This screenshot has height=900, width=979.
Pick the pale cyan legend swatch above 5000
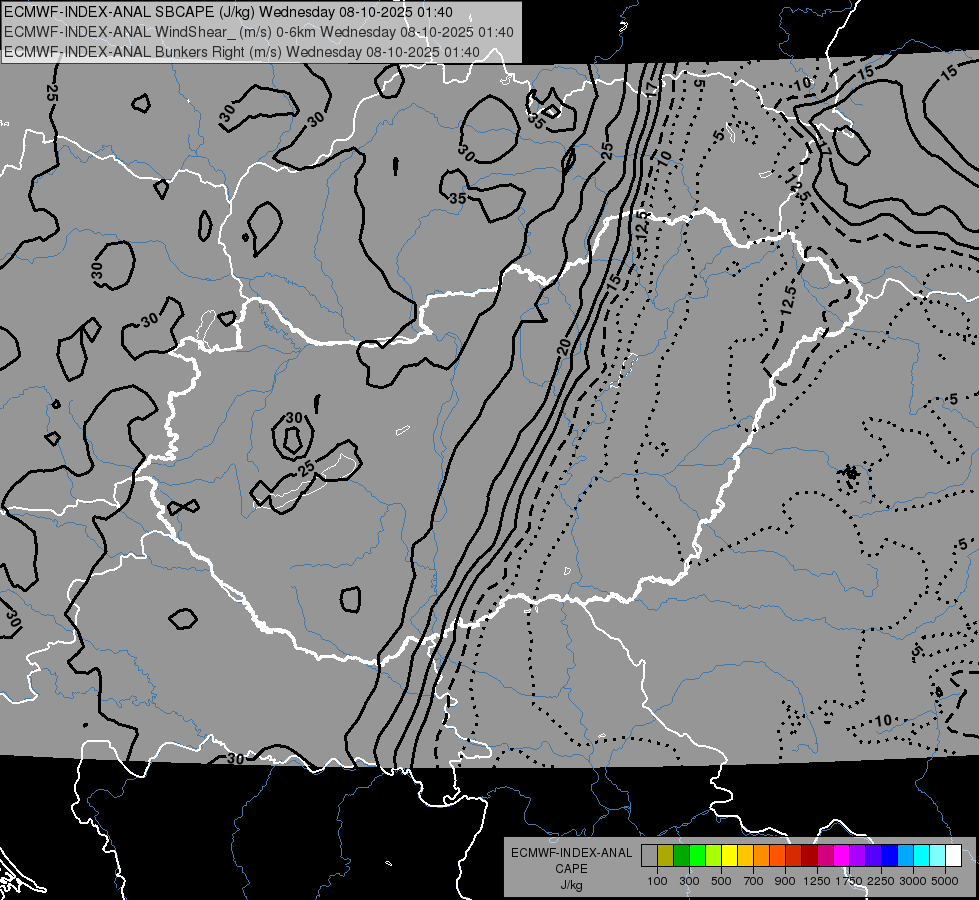pyautogui.click(x=938, y=856)
